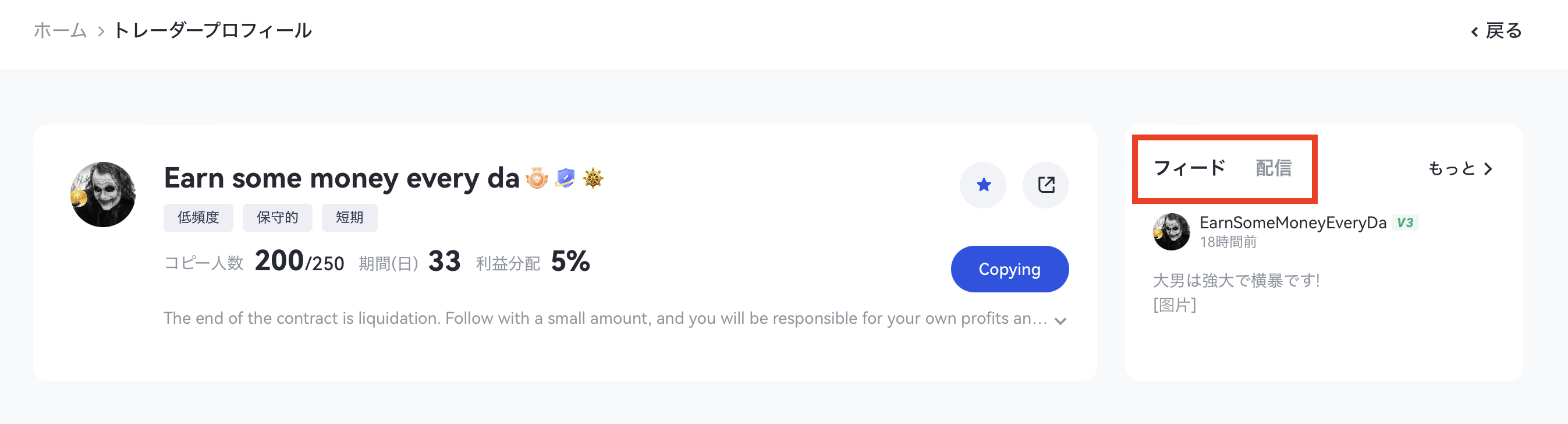
Task: Click the gold ship wheel badge
Action: pos(593,178)
